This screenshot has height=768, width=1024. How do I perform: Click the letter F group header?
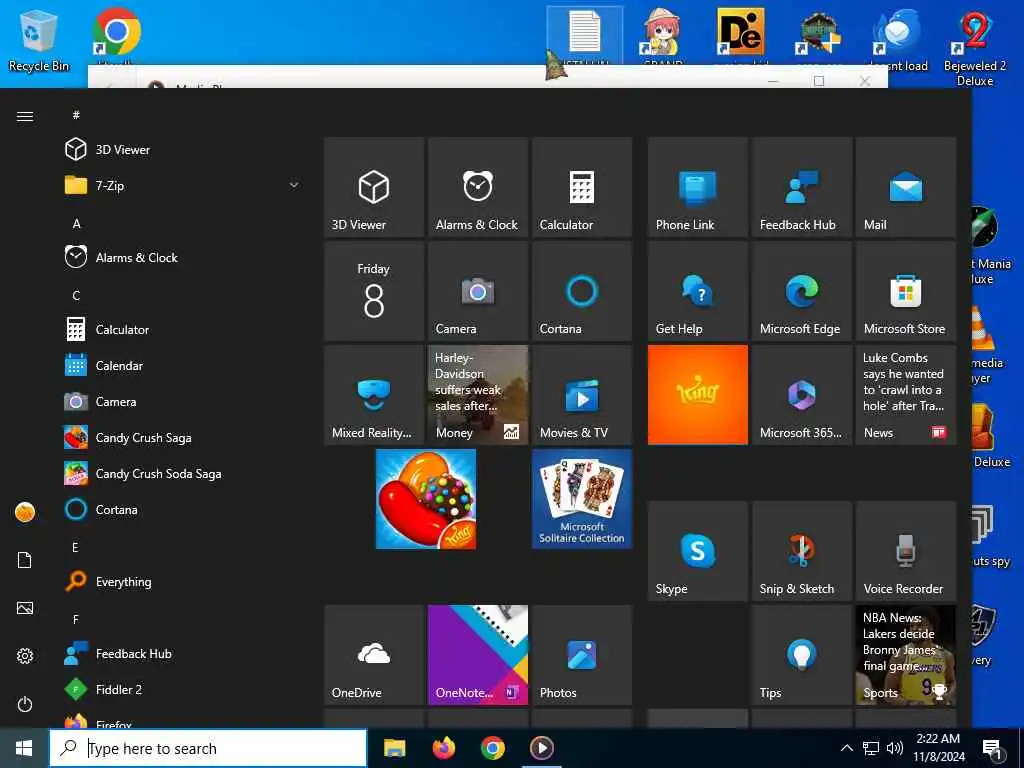75,619
